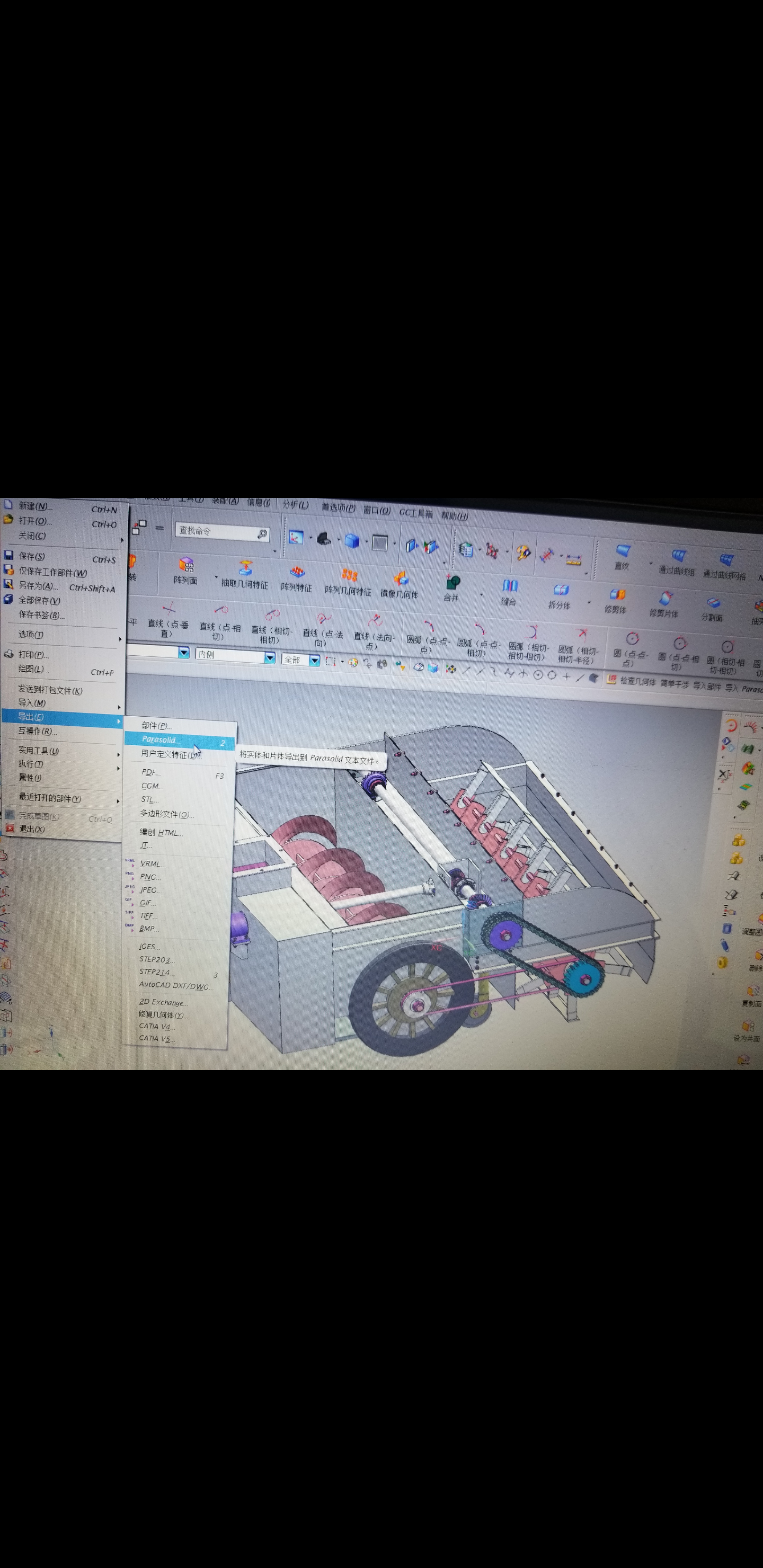Viewport: 763px width, 1568px height.
Task: Open the GC工具箱 menu bar item
Action: pos(416,513)
